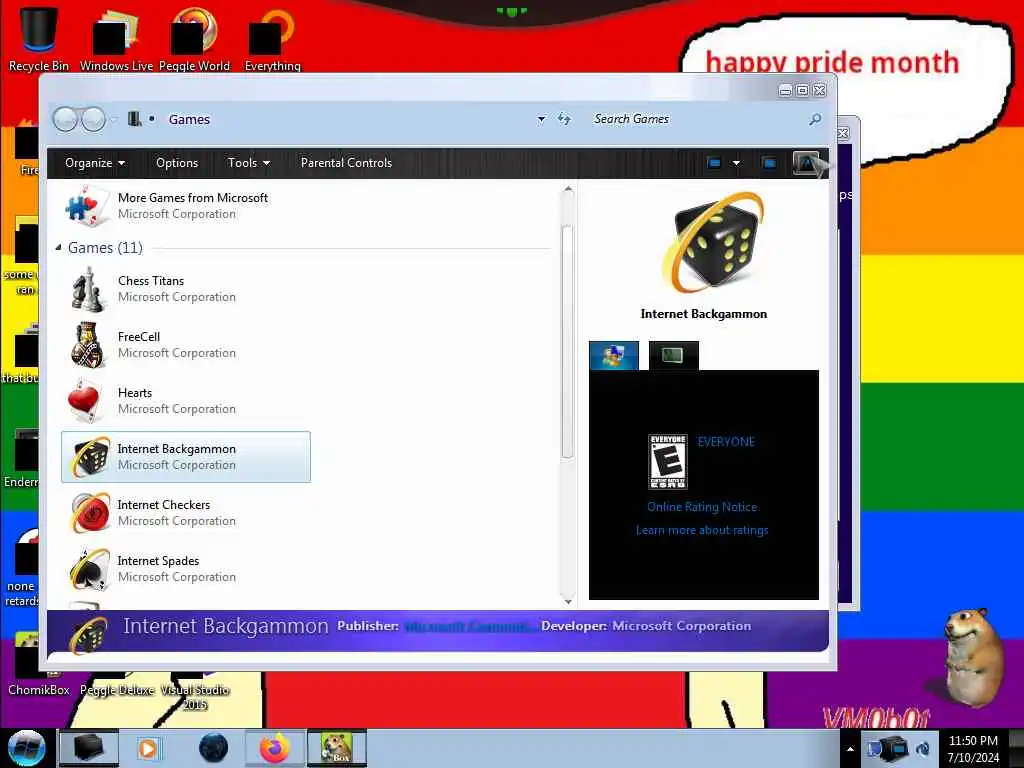Screen dimensions: 1024x768
Task: Switch to the ratings tab in preview pane
Action: [614, 355]
